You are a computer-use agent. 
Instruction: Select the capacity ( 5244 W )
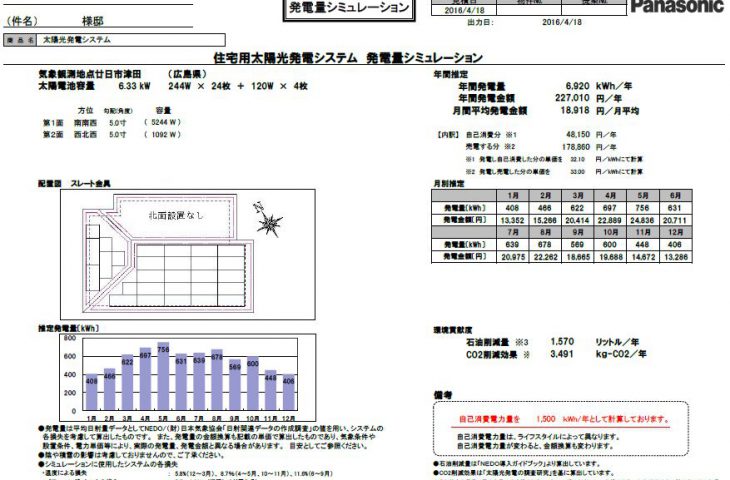(x=162, y=122)
